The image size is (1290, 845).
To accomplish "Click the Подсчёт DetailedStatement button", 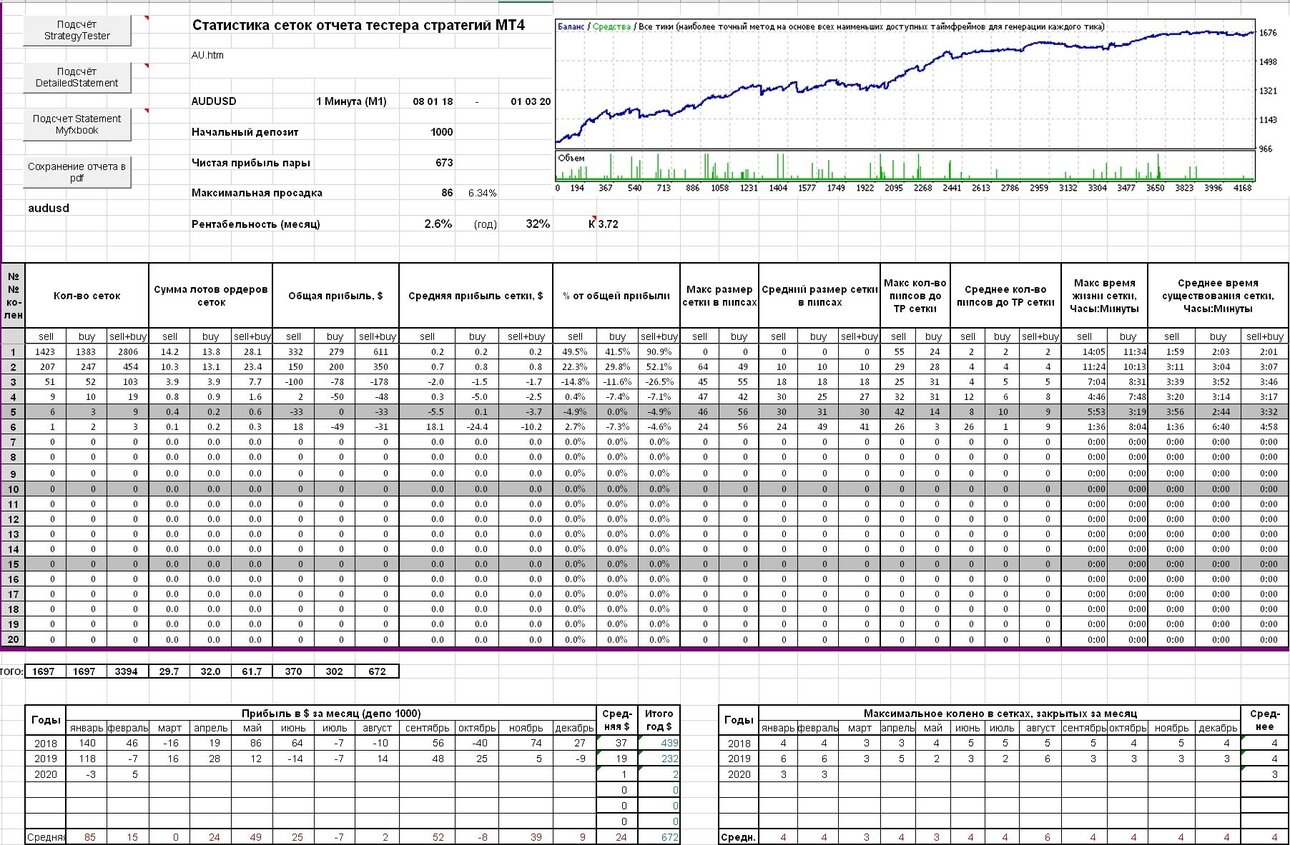I will click(78, 78).
